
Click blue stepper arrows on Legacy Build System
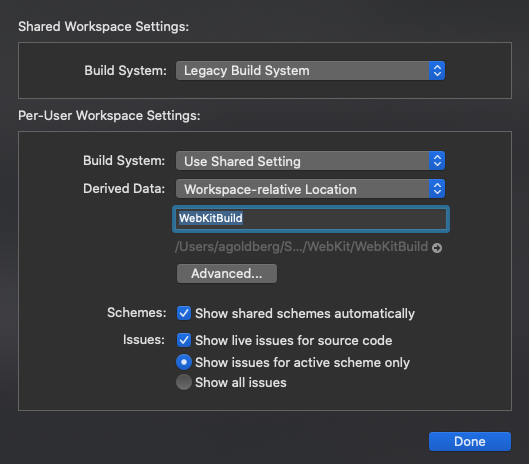click(x=437, y=71)
